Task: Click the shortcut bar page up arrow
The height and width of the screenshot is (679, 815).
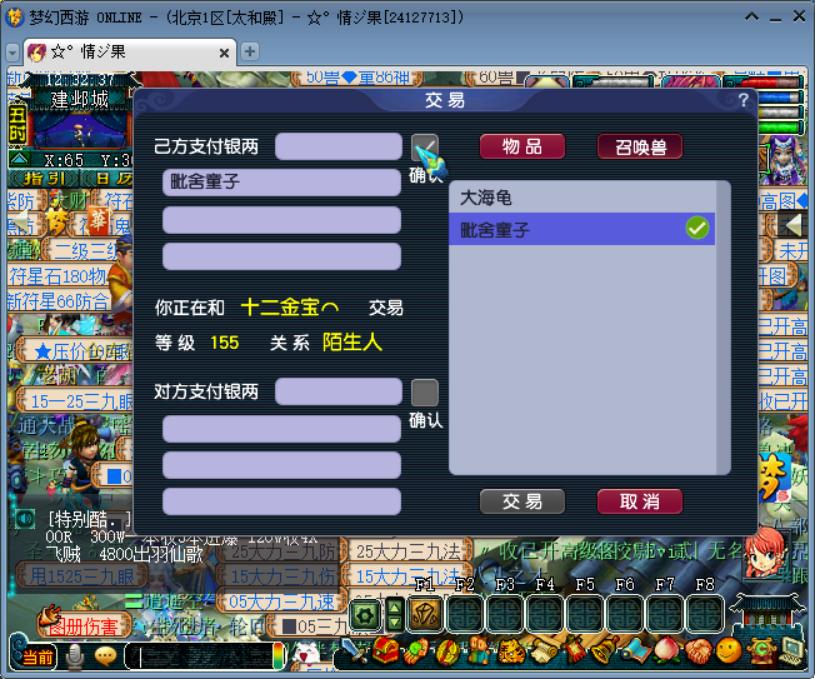Action: pos(395,607)
